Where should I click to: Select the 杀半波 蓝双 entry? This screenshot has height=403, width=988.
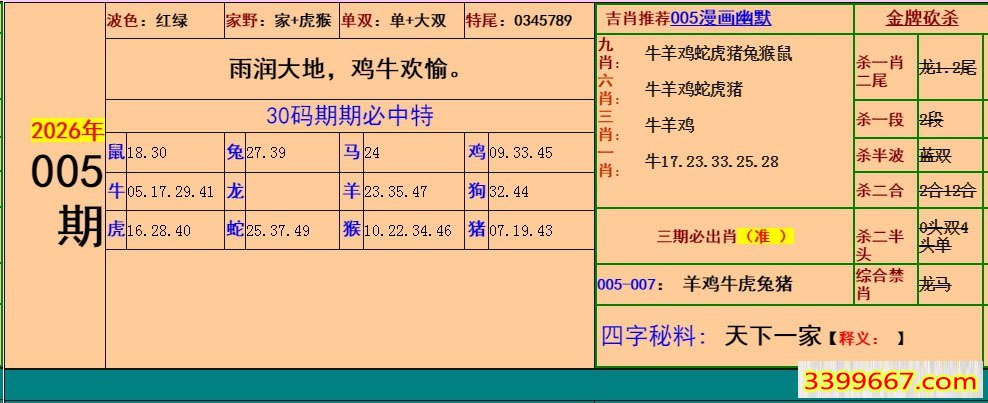click(x=918, y=155)
